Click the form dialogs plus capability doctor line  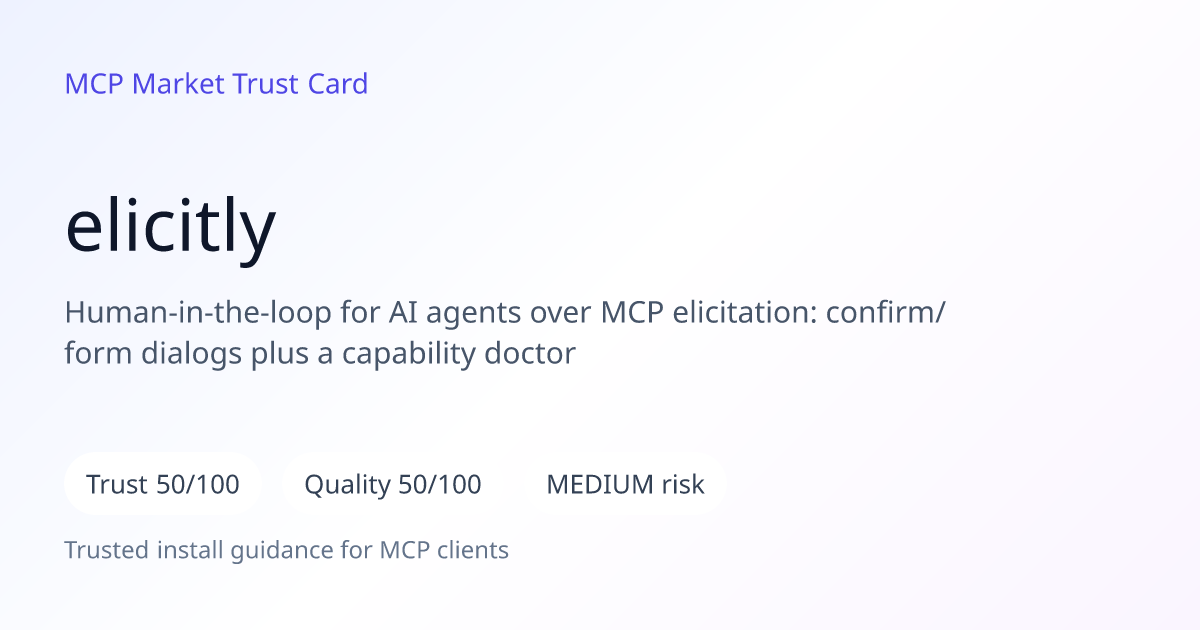pos(320,354)
